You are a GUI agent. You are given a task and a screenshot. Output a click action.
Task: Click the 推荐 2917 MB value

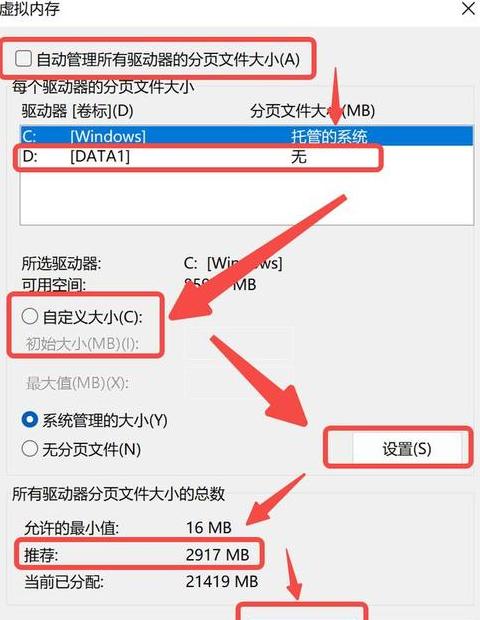pyautogui.click(x=217, y=555)
